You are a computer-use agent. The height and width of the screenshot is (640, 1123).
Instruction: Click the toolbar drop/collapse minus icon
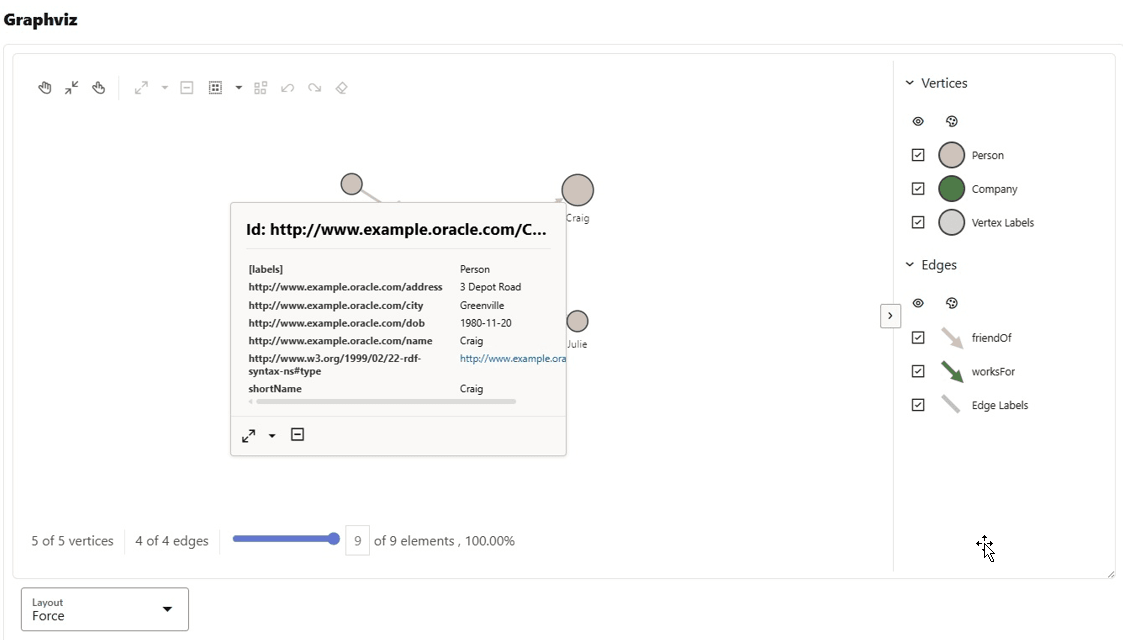pos(187,88)
